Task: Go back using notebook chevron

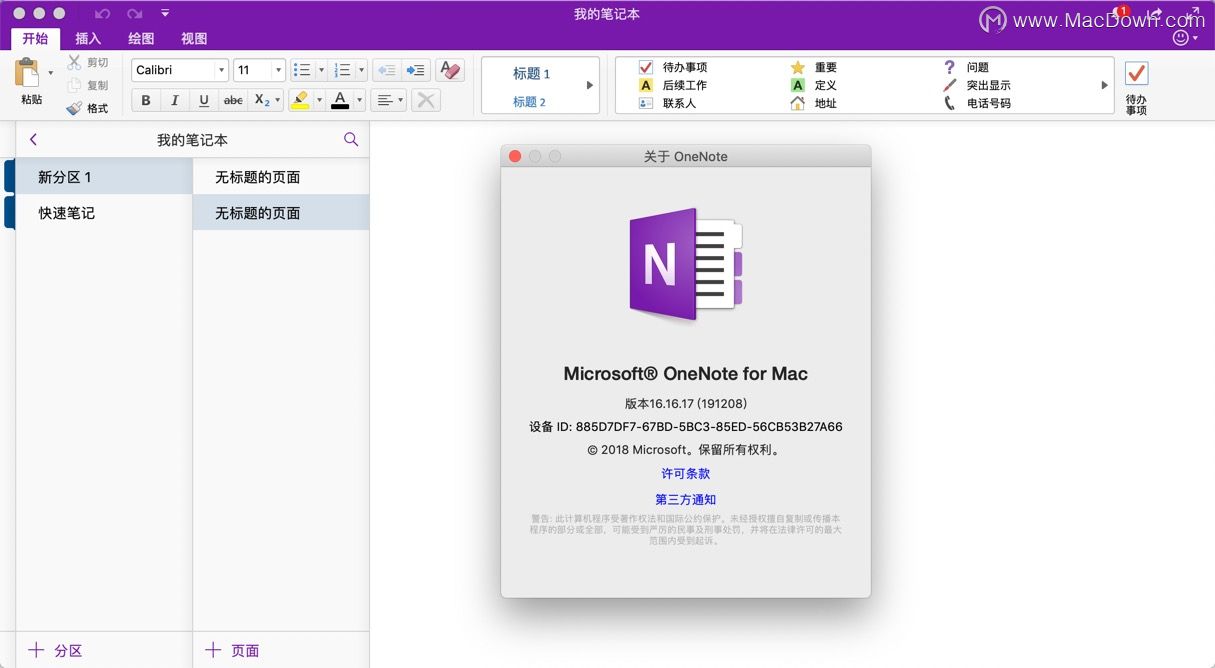Action: [33, 140]
